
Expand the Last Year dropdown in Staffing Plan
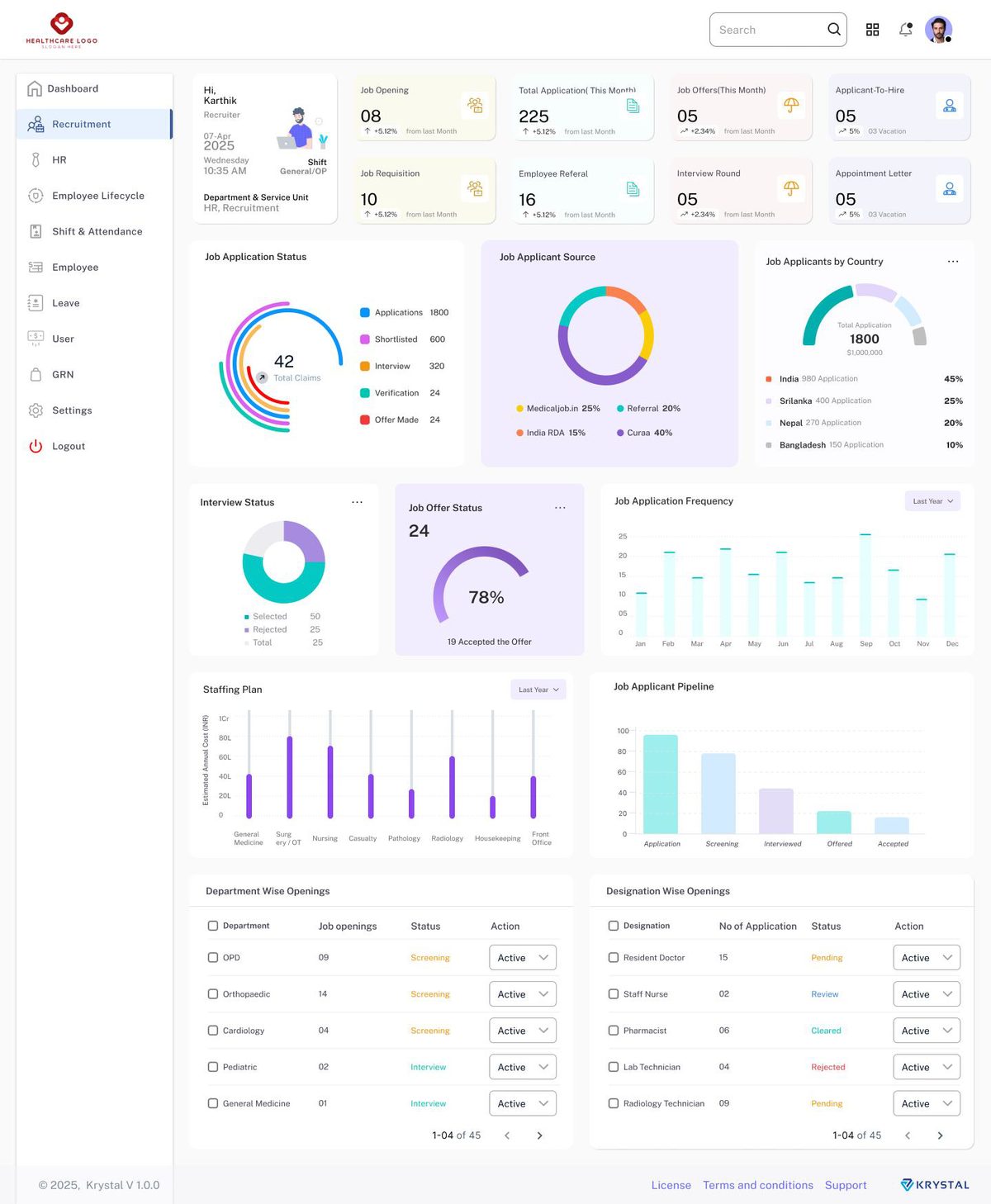[538, 690]
